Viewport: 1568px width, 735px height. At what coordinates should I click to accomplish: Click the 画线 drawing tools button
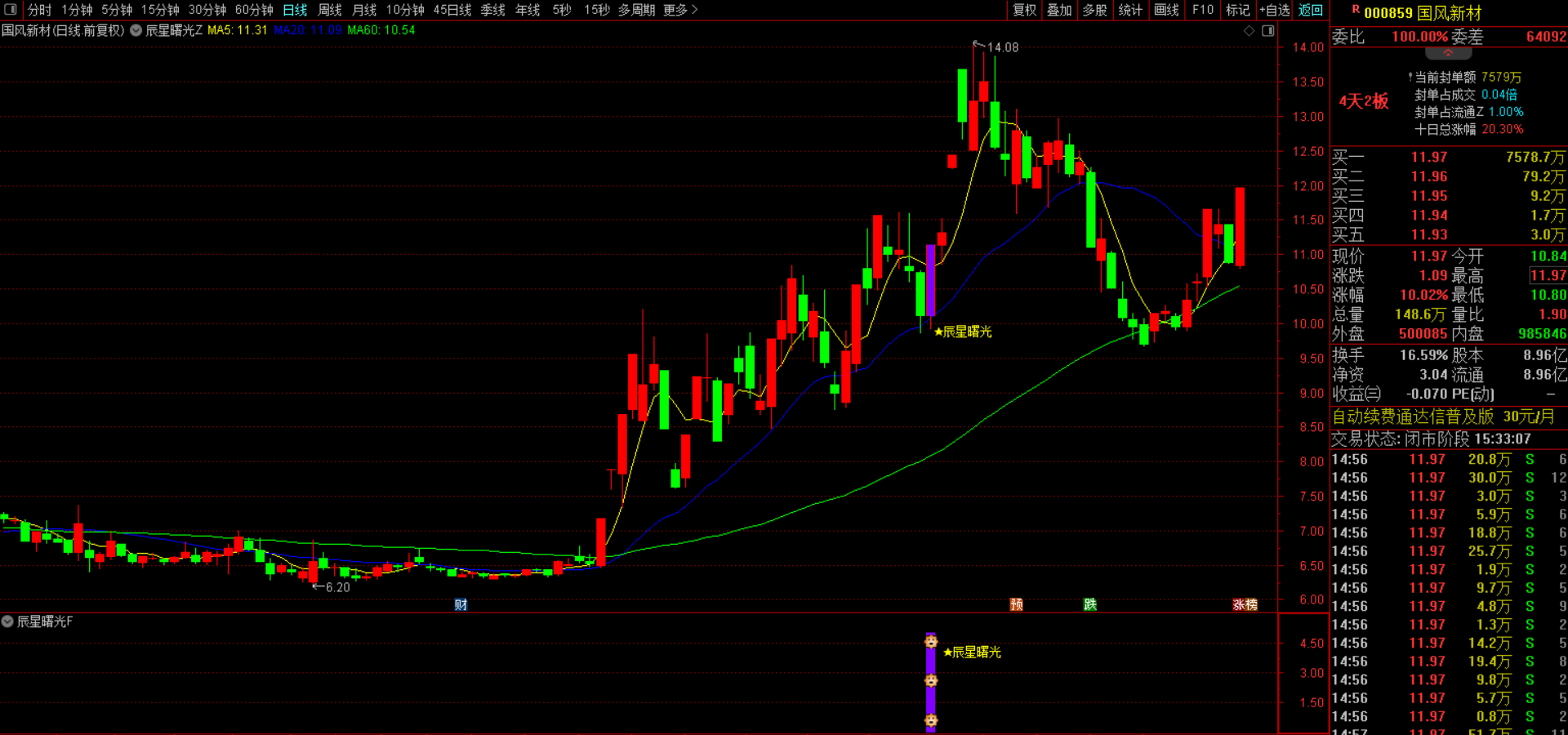pyautogui.click(x=1166, y=10)
